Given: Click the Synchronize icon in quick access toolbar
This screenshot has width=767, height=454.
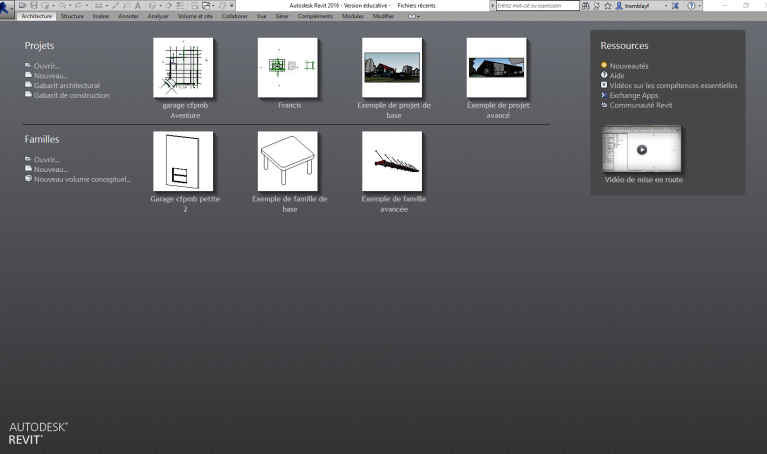Looking at the screenshot, I should pyautogui.click(x=45, y=5).
